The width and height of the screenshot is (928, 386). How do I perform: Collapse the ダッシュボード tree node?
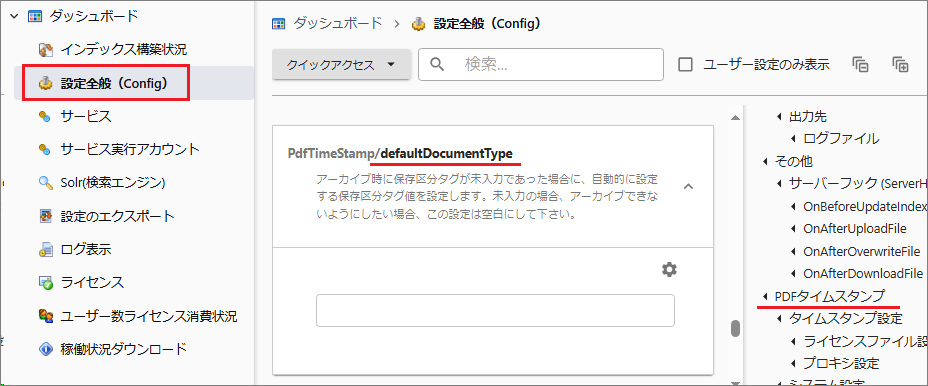[15, 16]
